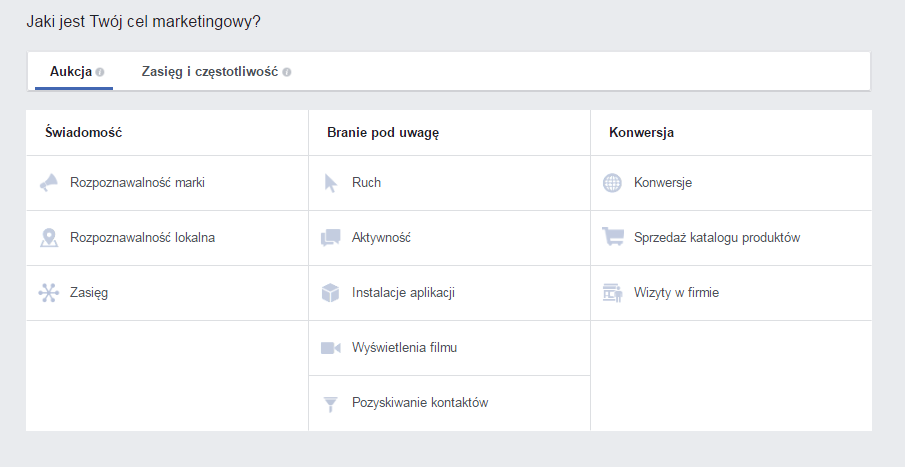Click the cursor arrow icon for Ruch
Screen dimensions: 905x467
click(331, 183)
